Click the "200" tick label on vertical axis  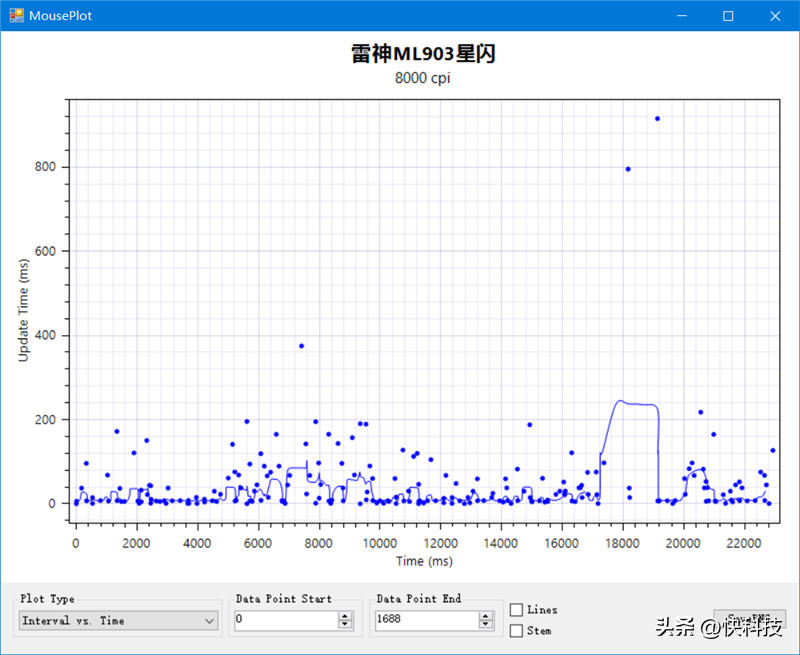(x=45, y=419)
